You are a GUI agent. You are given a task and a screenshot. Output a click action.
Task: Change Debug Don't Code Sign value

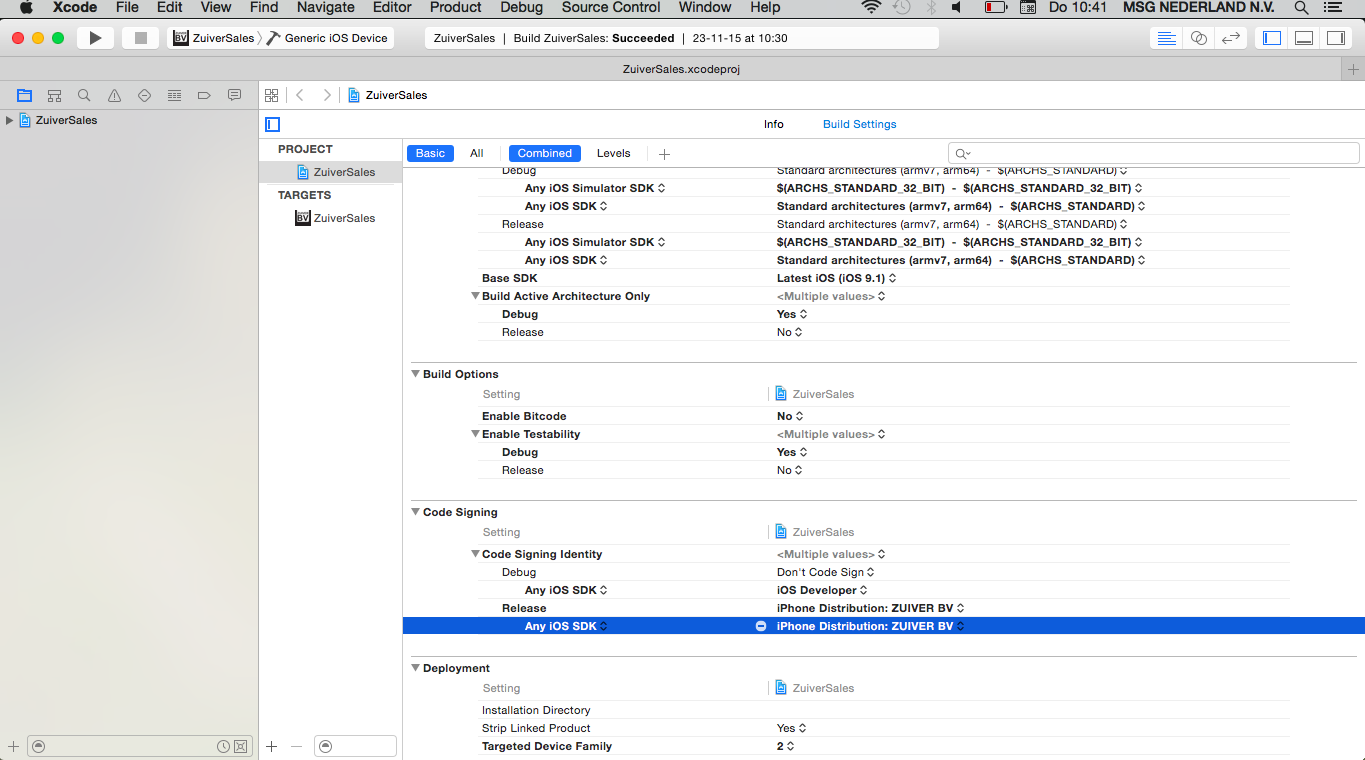[x=826, y=572]
